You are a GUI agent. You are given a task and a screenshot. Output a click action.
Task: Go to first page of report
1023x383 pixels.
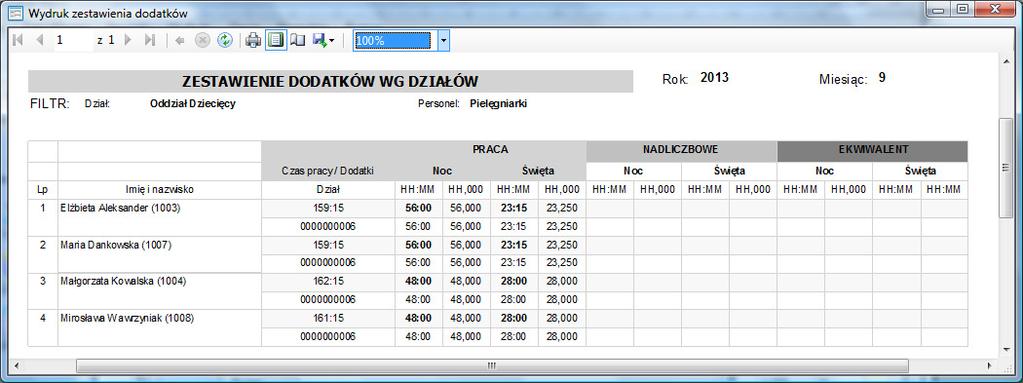pos(18,40)
